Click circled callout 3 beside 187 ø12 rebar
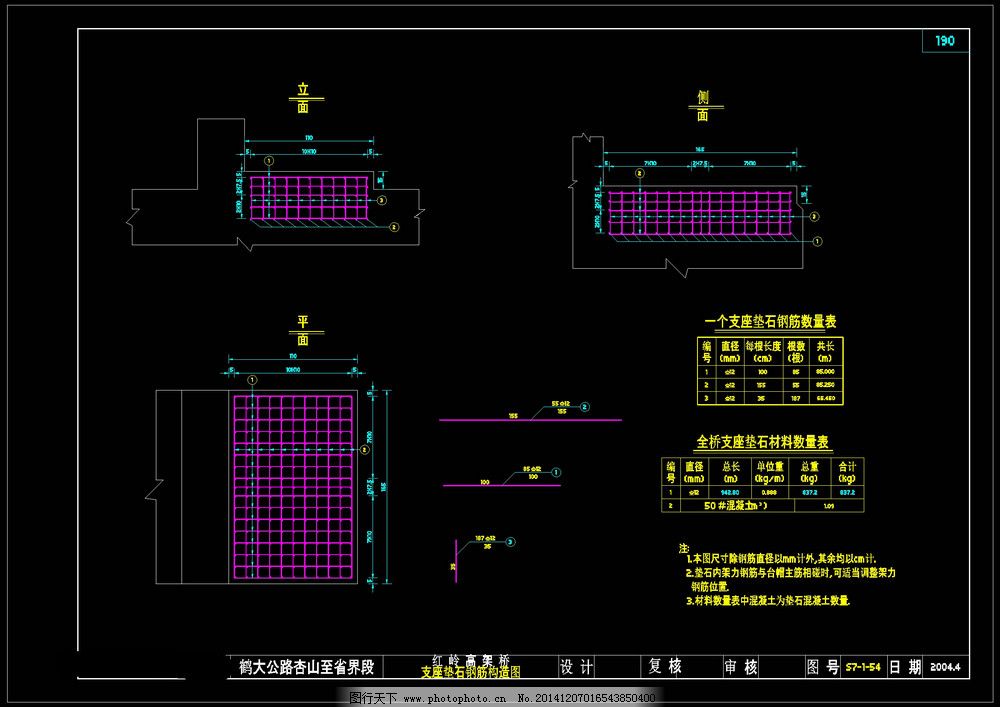The height and width of the screenshot is (707, 1000). coord(511,541)
